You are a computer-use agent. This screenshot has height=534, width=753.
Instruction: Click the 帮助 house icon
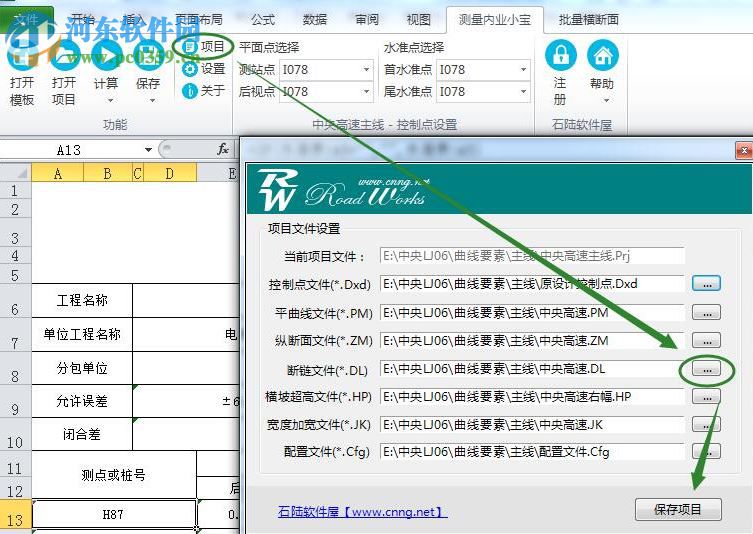tap(603, 55)
